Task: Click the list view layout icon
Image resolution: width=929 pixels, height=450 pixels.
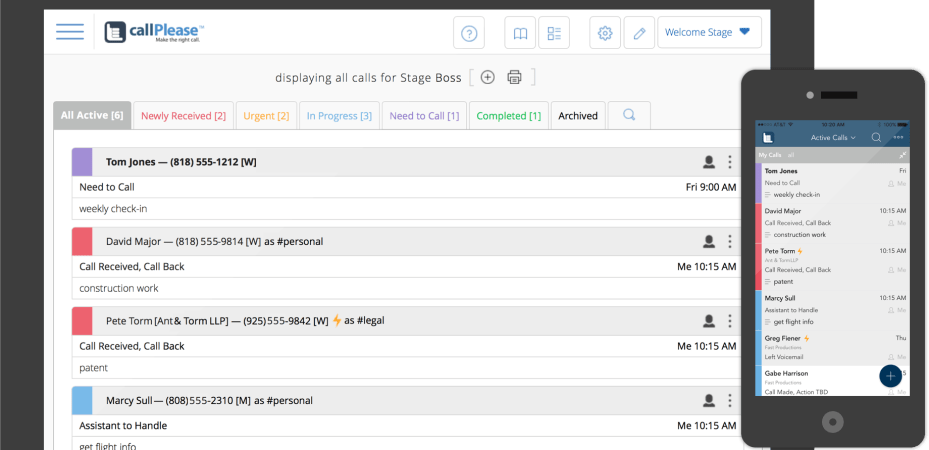Action: click(x=553, y=33)
